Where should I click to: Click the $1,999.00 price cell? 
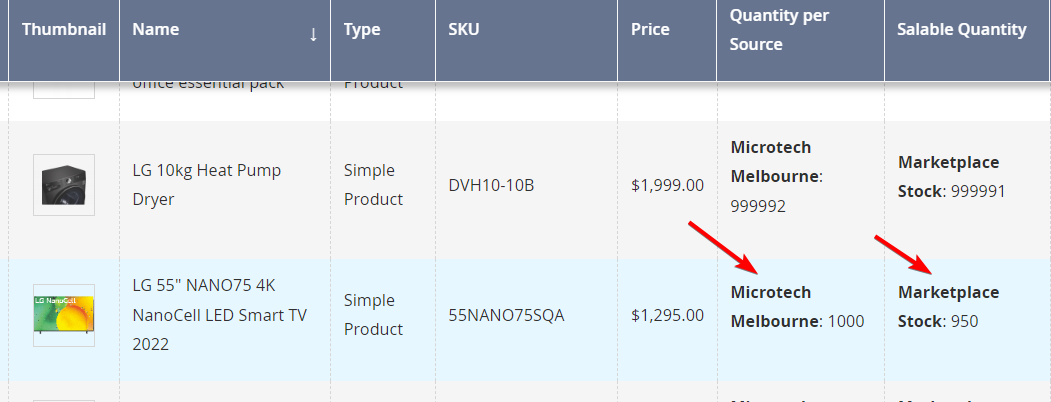pos(667,185)
